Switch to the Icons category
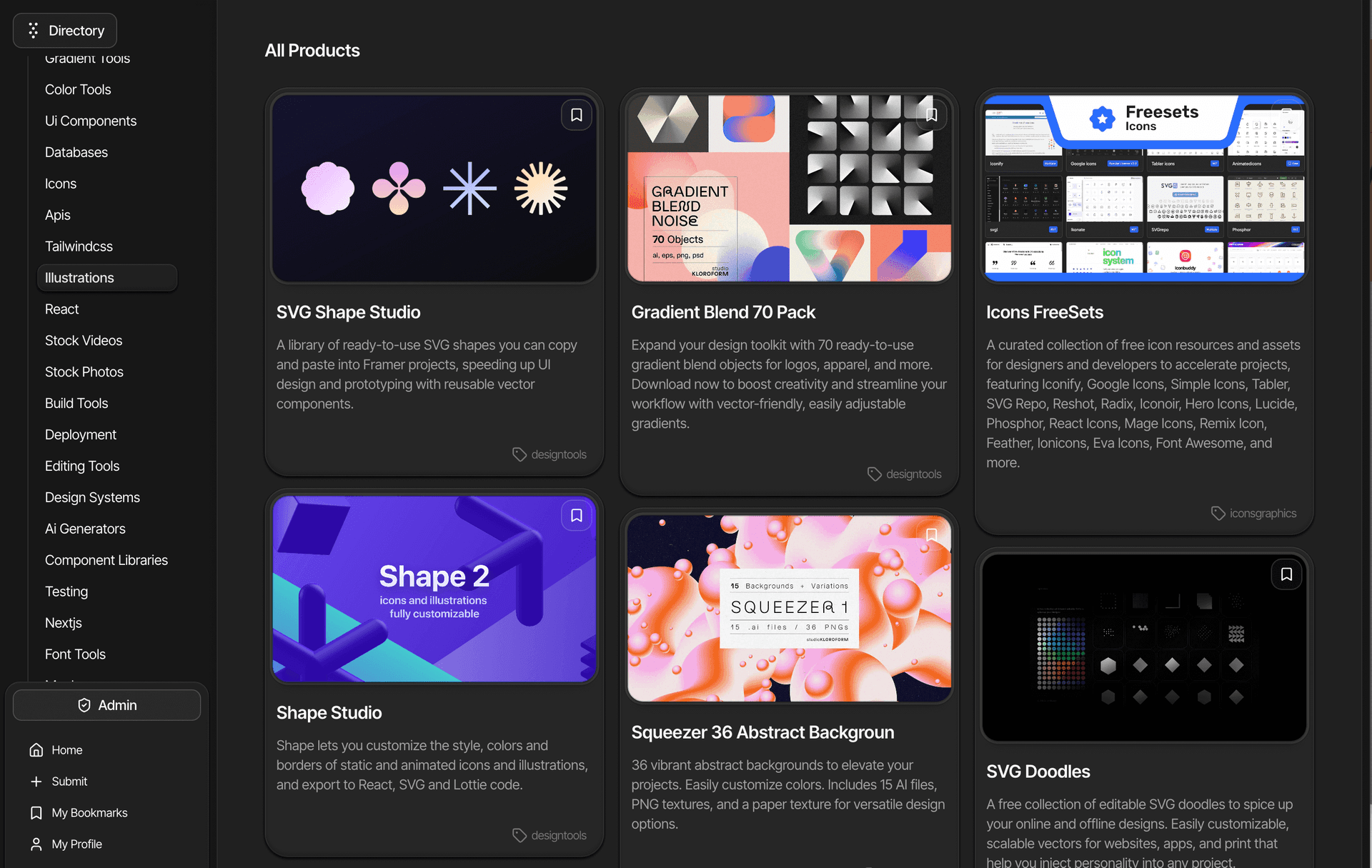Screen dimensions: 1372x868 point(61,184)
